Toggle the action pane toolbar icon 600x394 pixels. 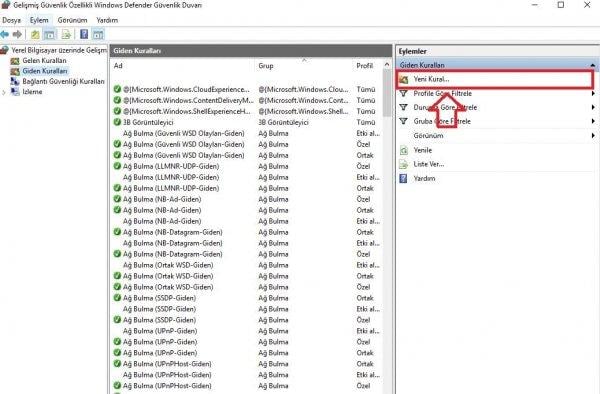coord(98,35)
